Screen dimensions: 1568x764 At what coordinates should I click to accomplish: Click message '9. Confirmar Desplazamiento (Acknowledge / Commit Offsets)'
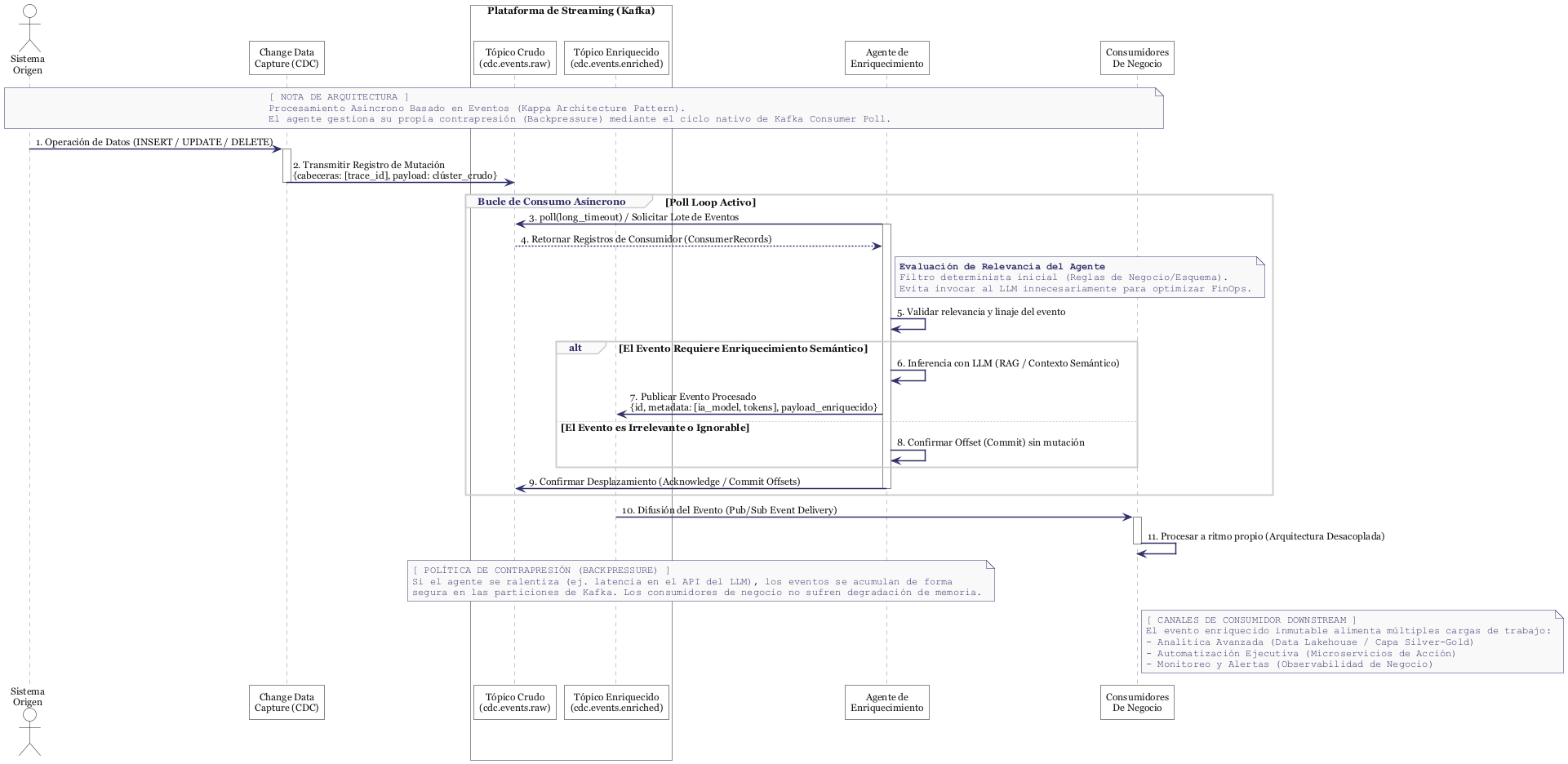pos(664,482)
